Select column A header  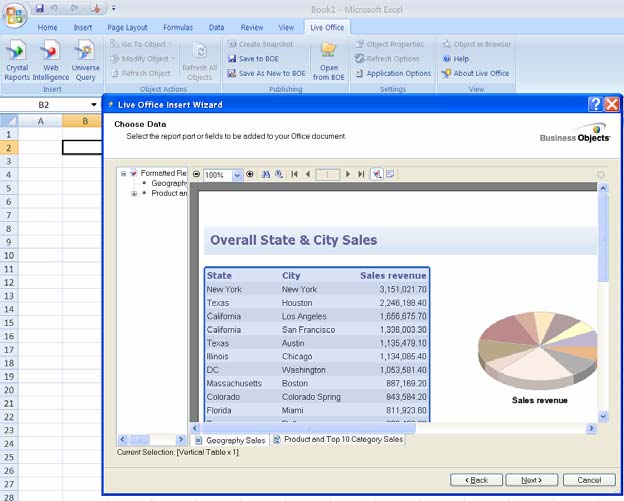pyautogui.click(x=40, y=121)
